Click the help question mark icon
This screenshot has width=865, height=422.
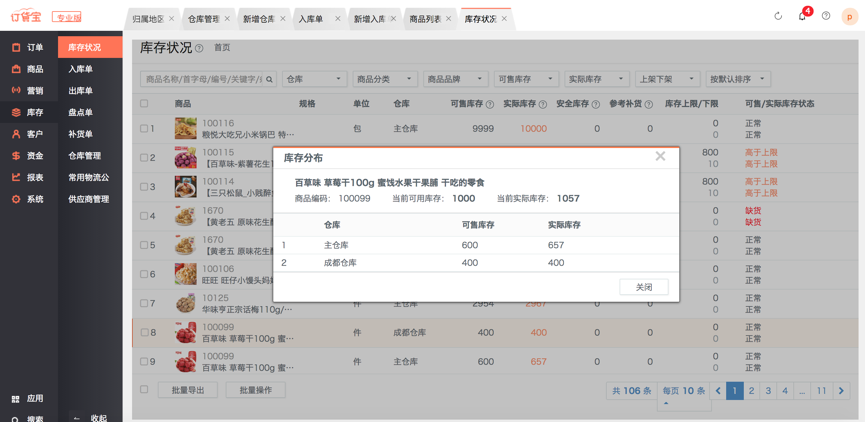pos(826,16)
